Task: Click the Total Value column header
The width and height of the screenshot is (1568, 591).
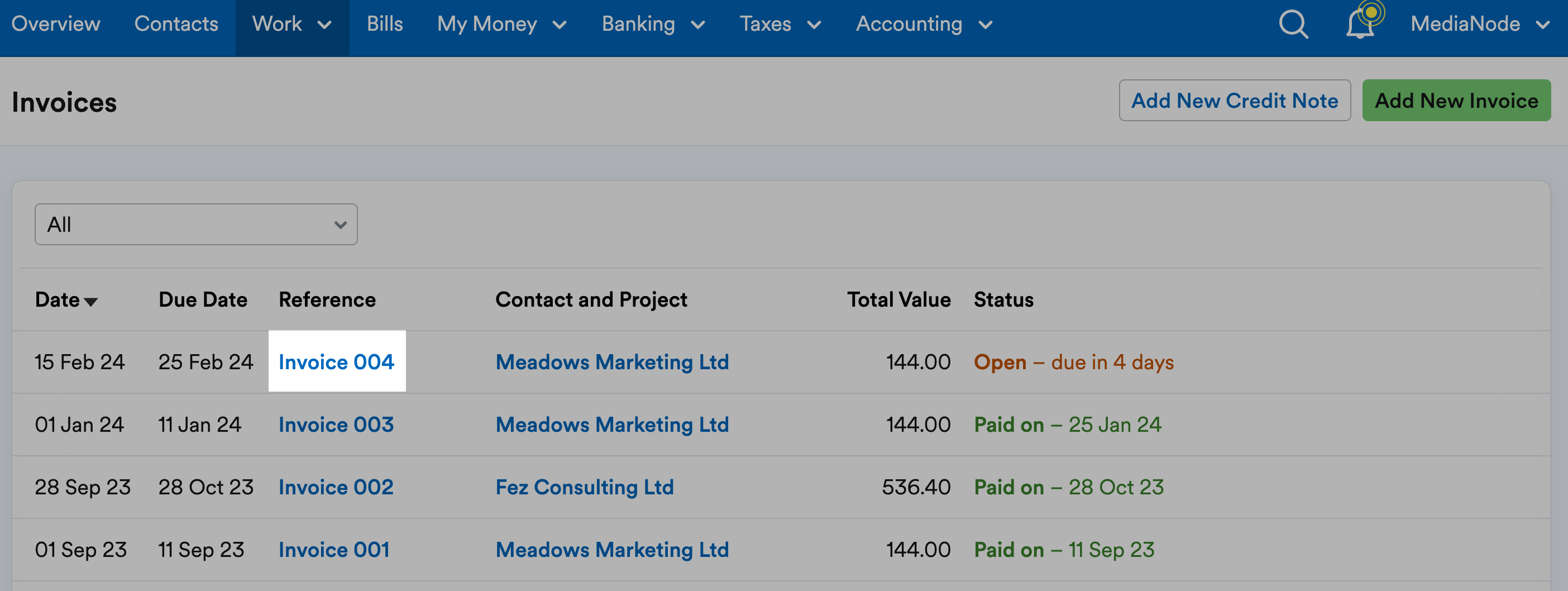Action: [x=898, y=299]
